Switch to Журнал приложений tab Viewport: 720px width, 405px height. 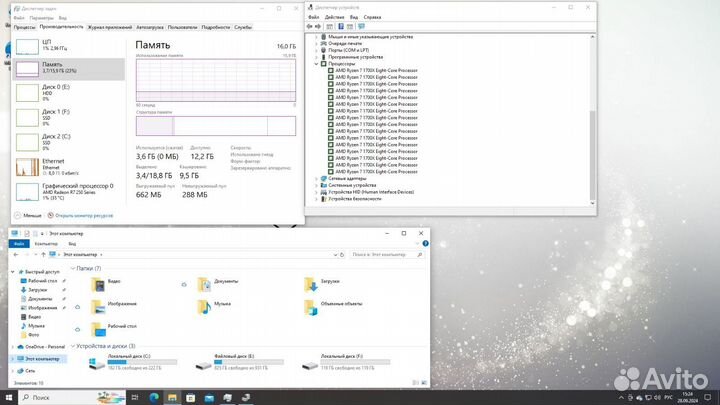pos(110,27)
